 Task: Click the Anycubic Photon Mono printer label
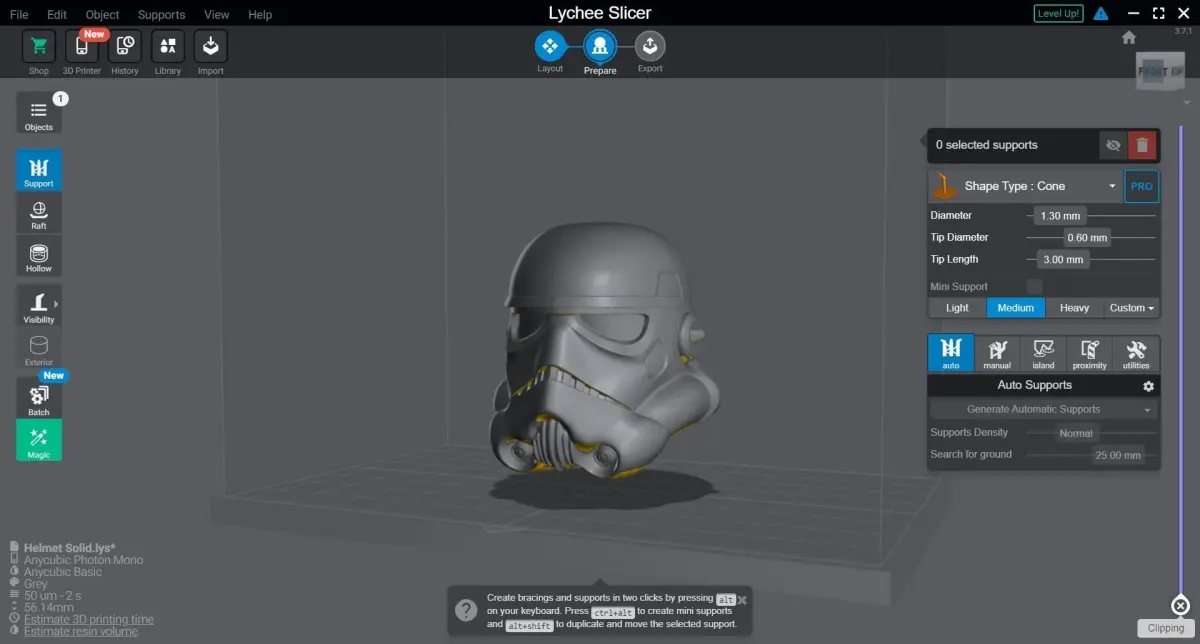[84, 560]
